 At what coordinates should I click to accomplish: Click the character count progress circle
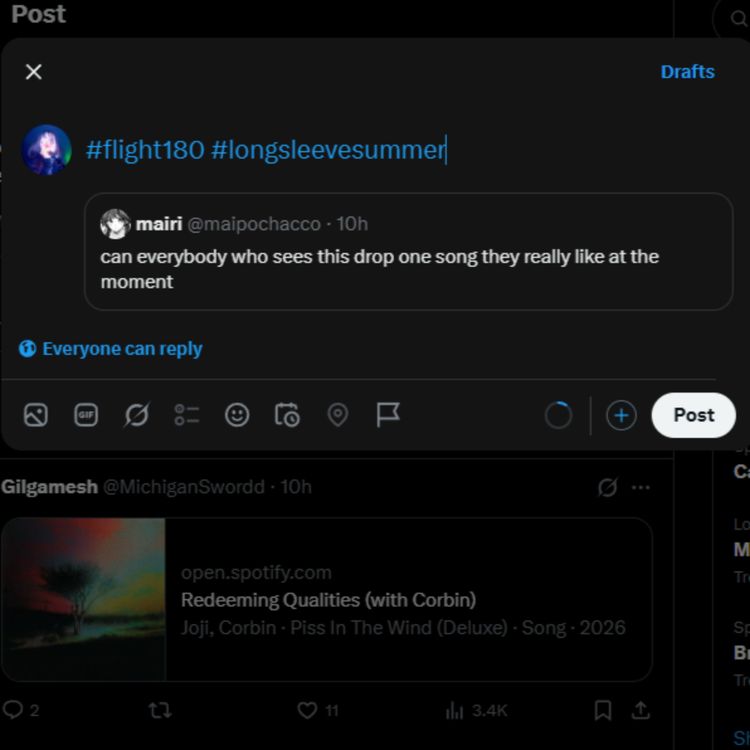point(558,415)
